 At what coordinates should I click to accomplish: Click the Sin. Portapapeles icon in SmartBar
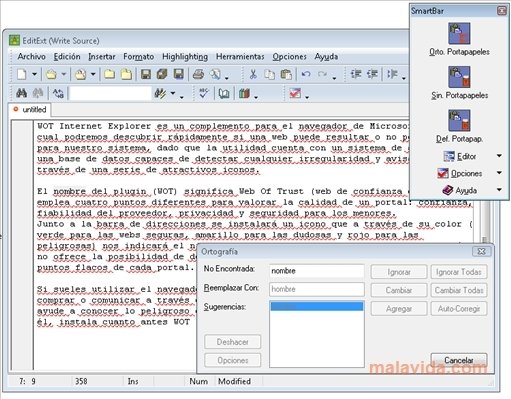point(459,77)
